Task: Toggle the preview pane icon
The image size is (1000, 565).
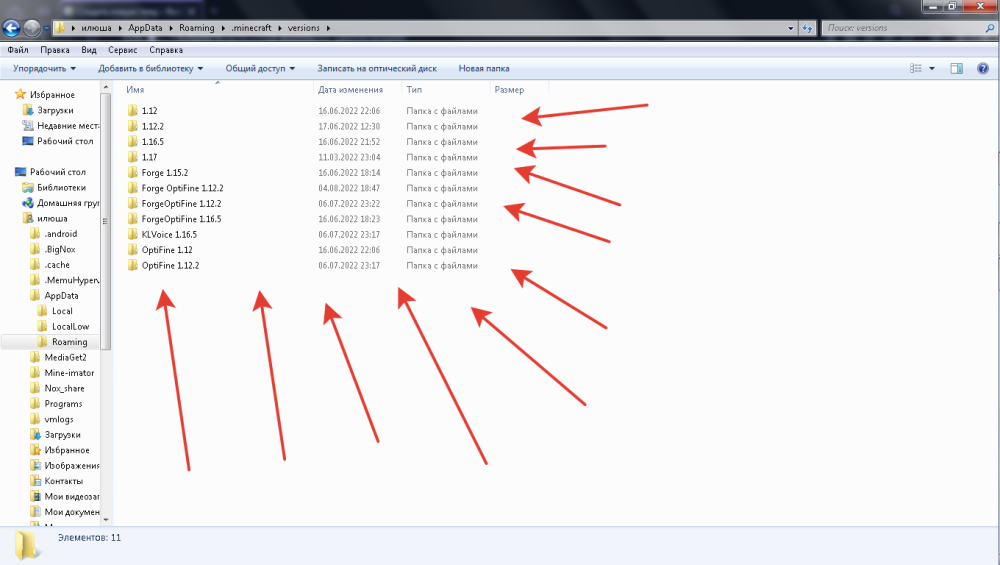Action: click(957, 68)
